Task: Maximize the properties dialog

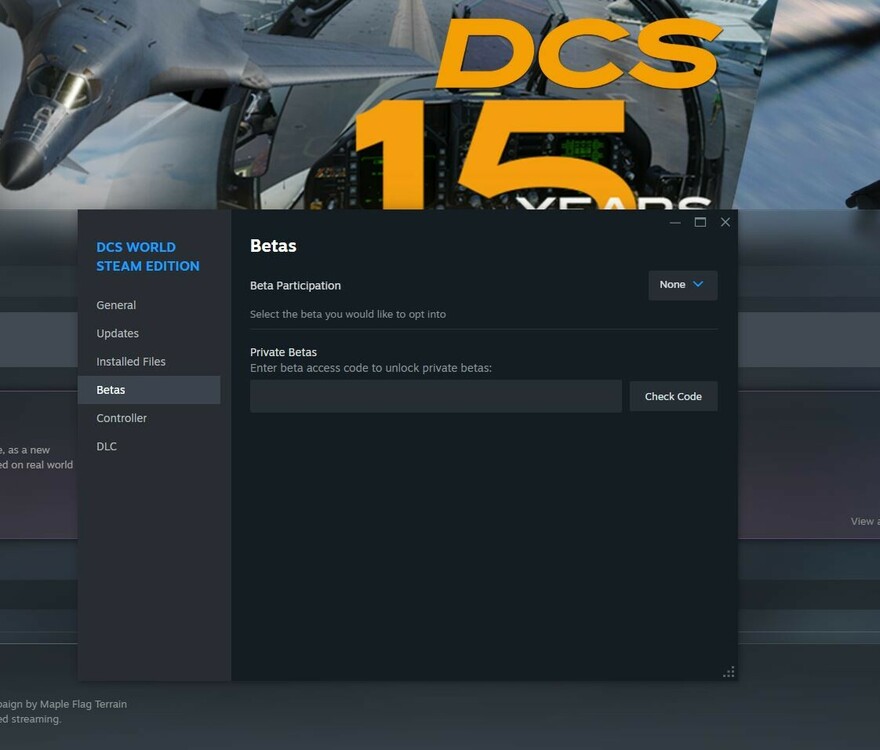Action: [700, 222]
